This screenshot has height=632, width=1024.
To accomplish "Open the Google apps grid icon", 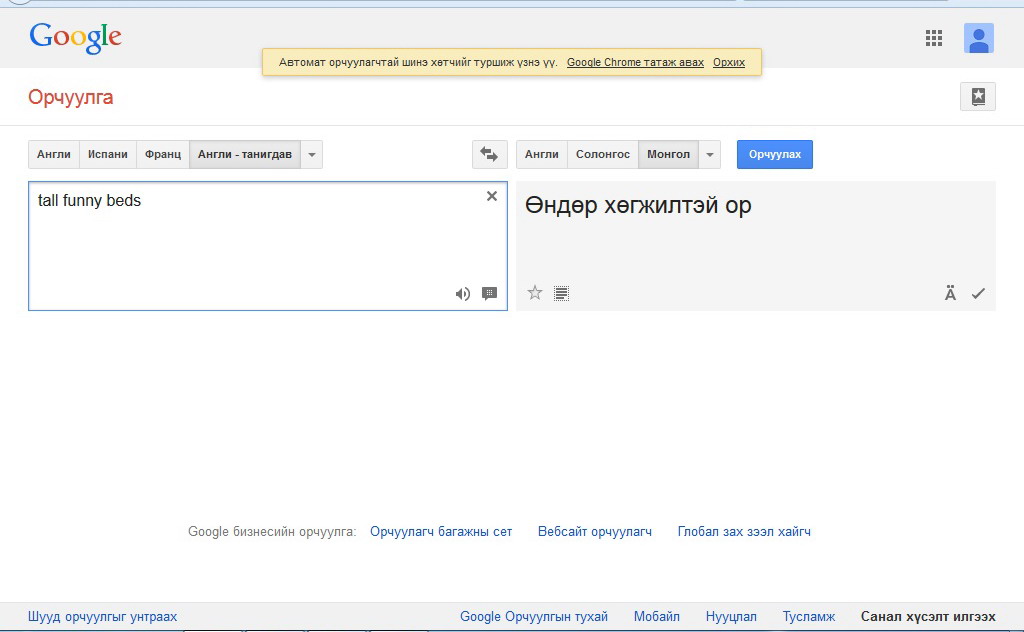I will (x=934, y=39).
